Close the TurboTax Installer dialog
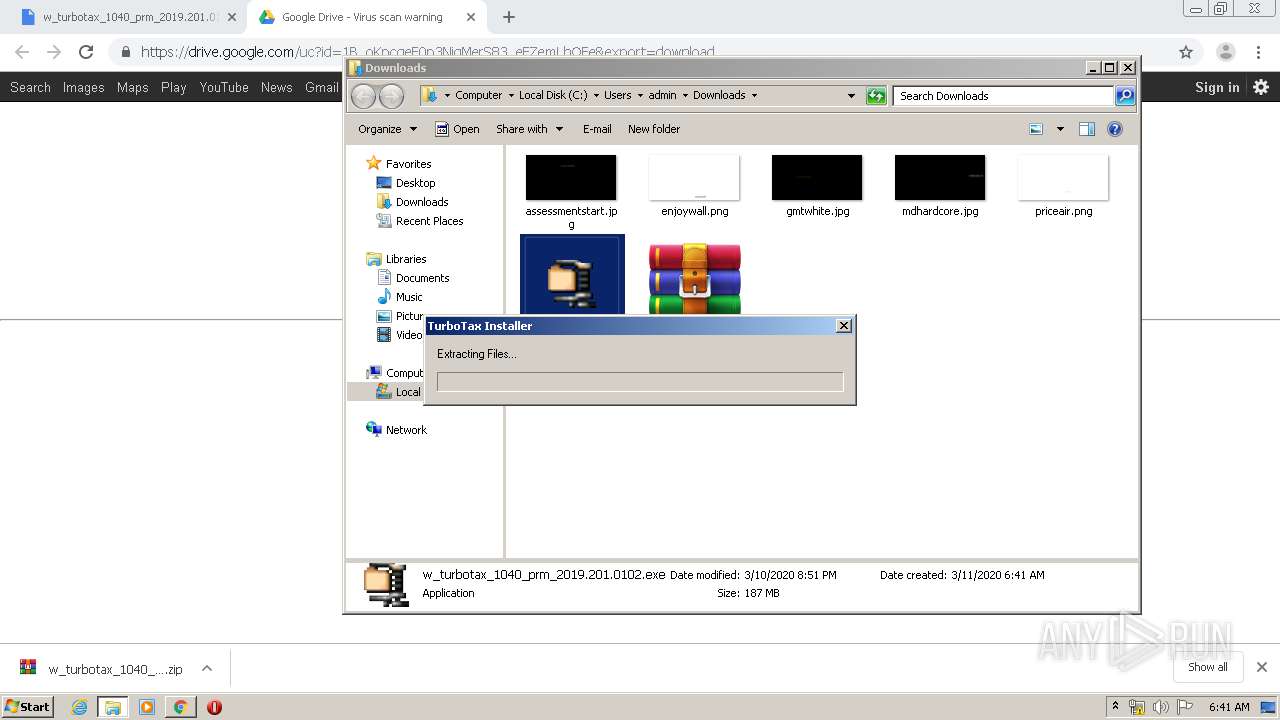1280x720 pixels. click(x=844, y=326)
